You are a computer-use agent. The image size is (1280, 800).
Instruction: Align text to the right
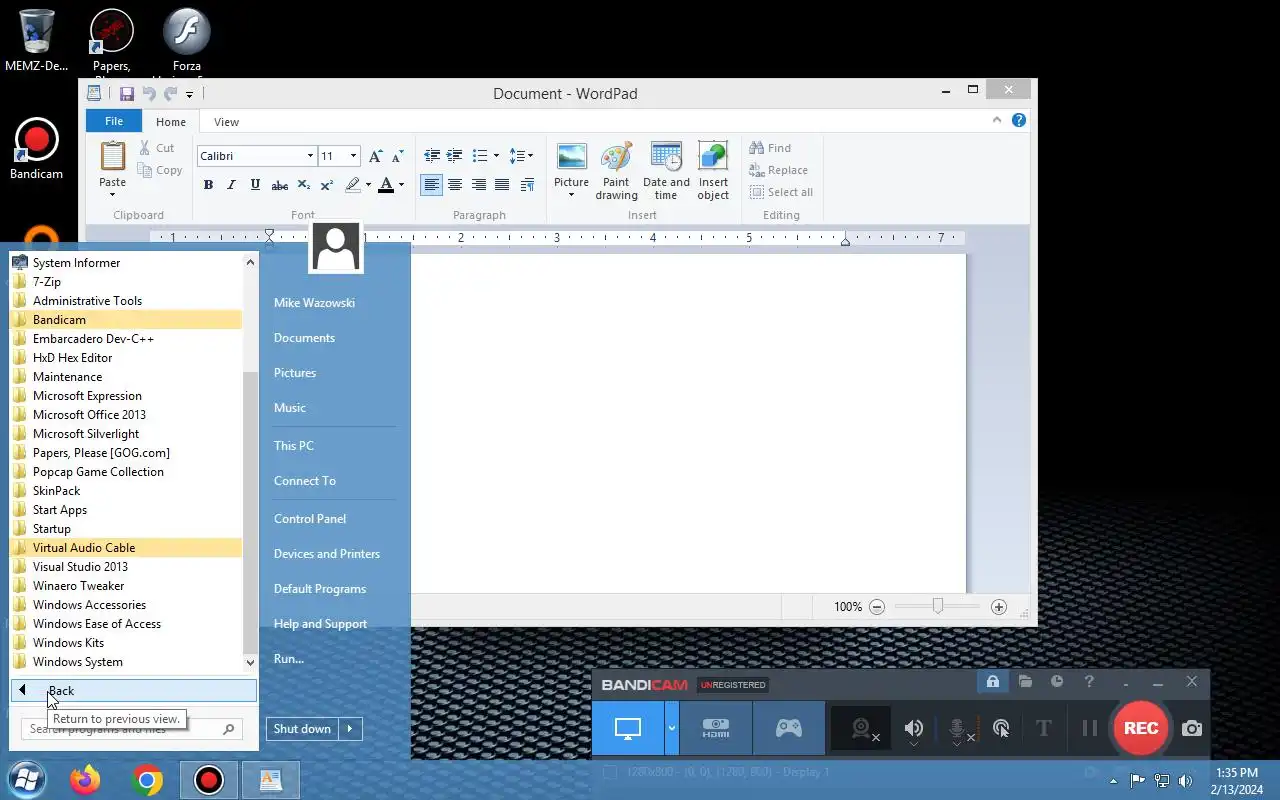[x=479, y=185]
